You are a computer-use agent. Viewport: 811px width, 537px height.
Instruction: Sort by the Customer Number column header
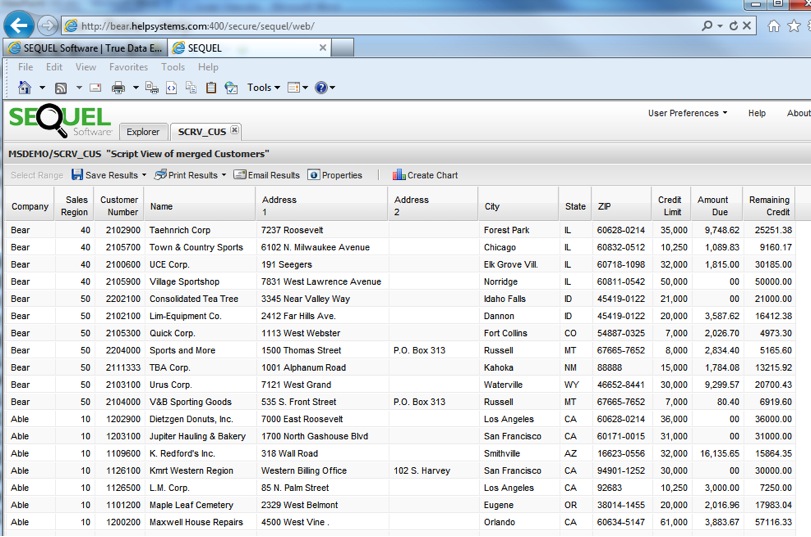pyautogui.click(x=119, y=206)
